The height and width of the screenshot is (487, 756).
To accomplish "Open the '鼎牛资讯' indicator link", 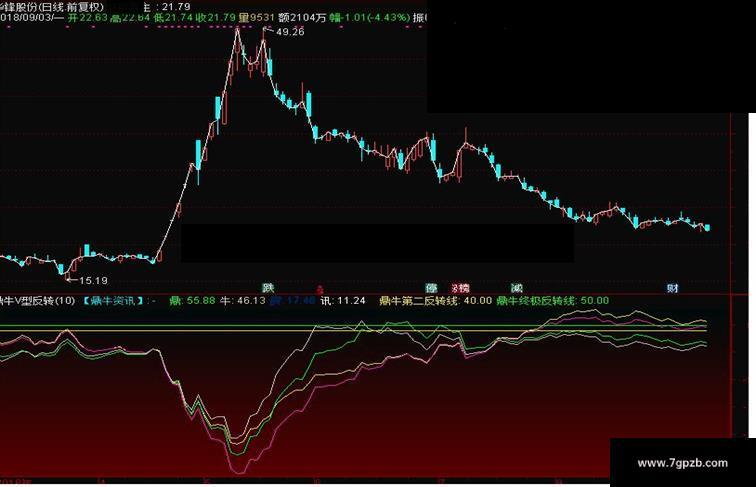I will pyautogui.click(x=113, y=300).
